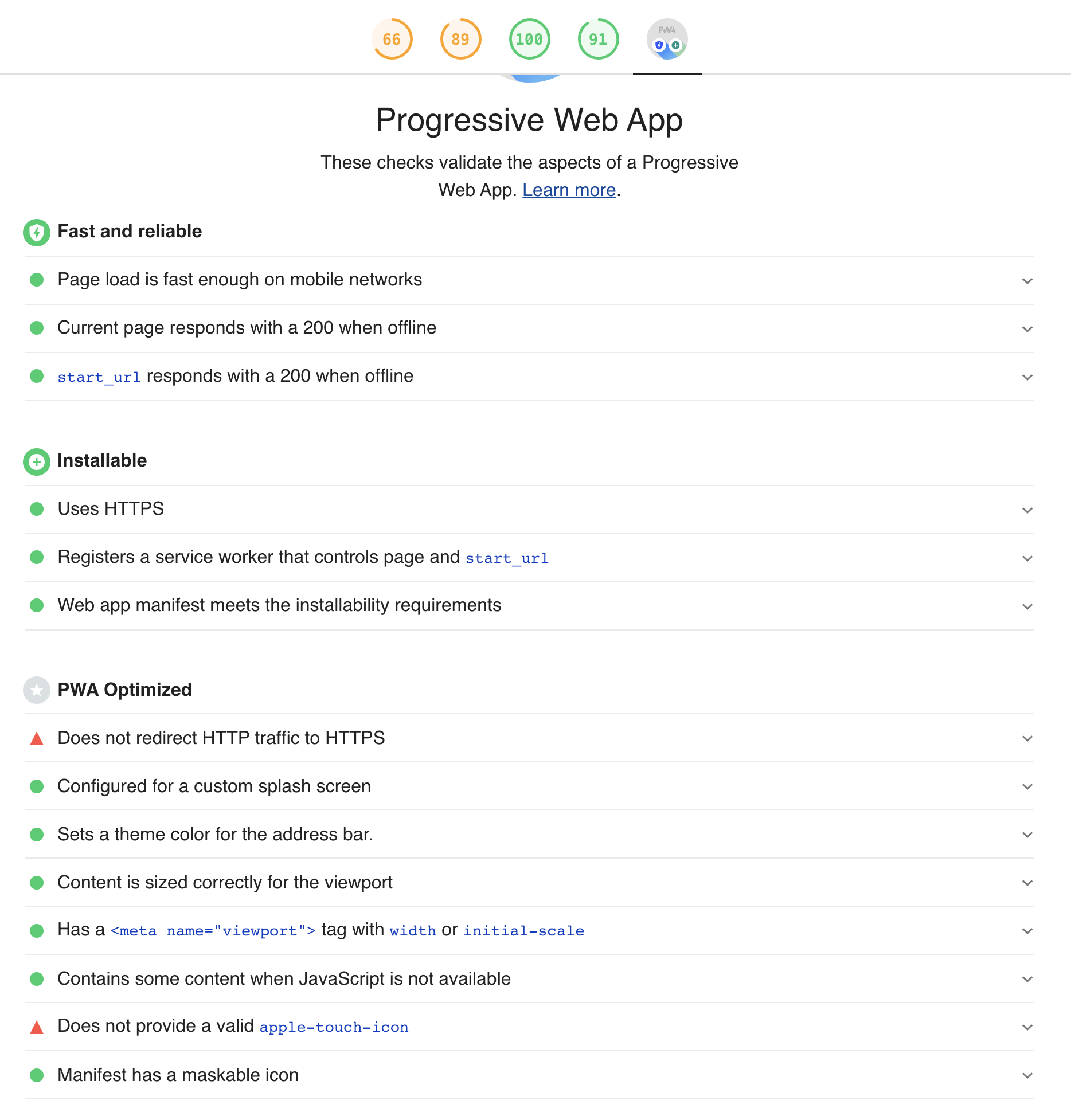Click start_url code in service worker row
Screen dimensions: 1071x1120
507,558
